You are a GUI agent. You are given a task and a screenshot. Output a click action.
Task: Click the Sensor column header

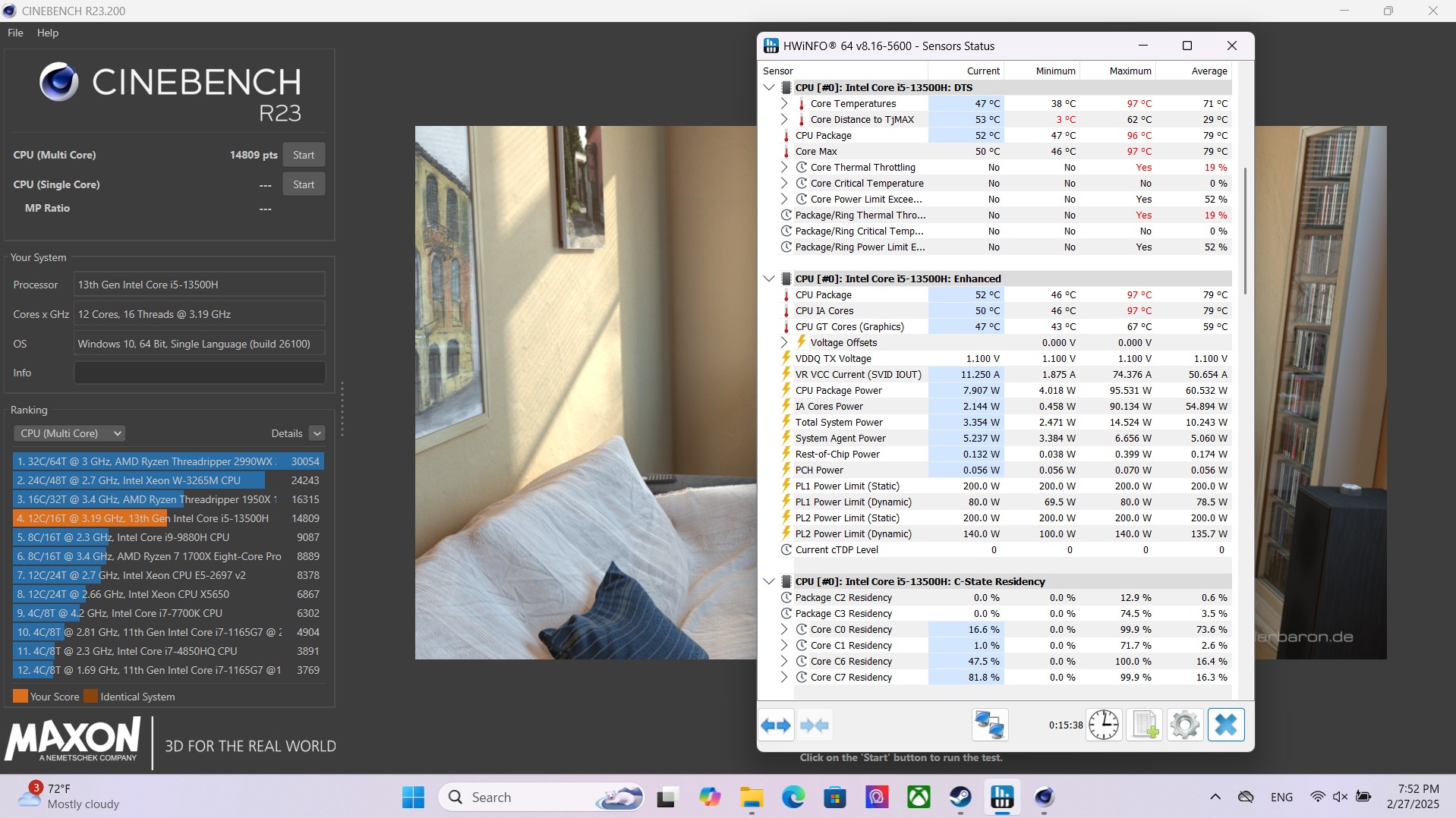[x=843, y=71]
